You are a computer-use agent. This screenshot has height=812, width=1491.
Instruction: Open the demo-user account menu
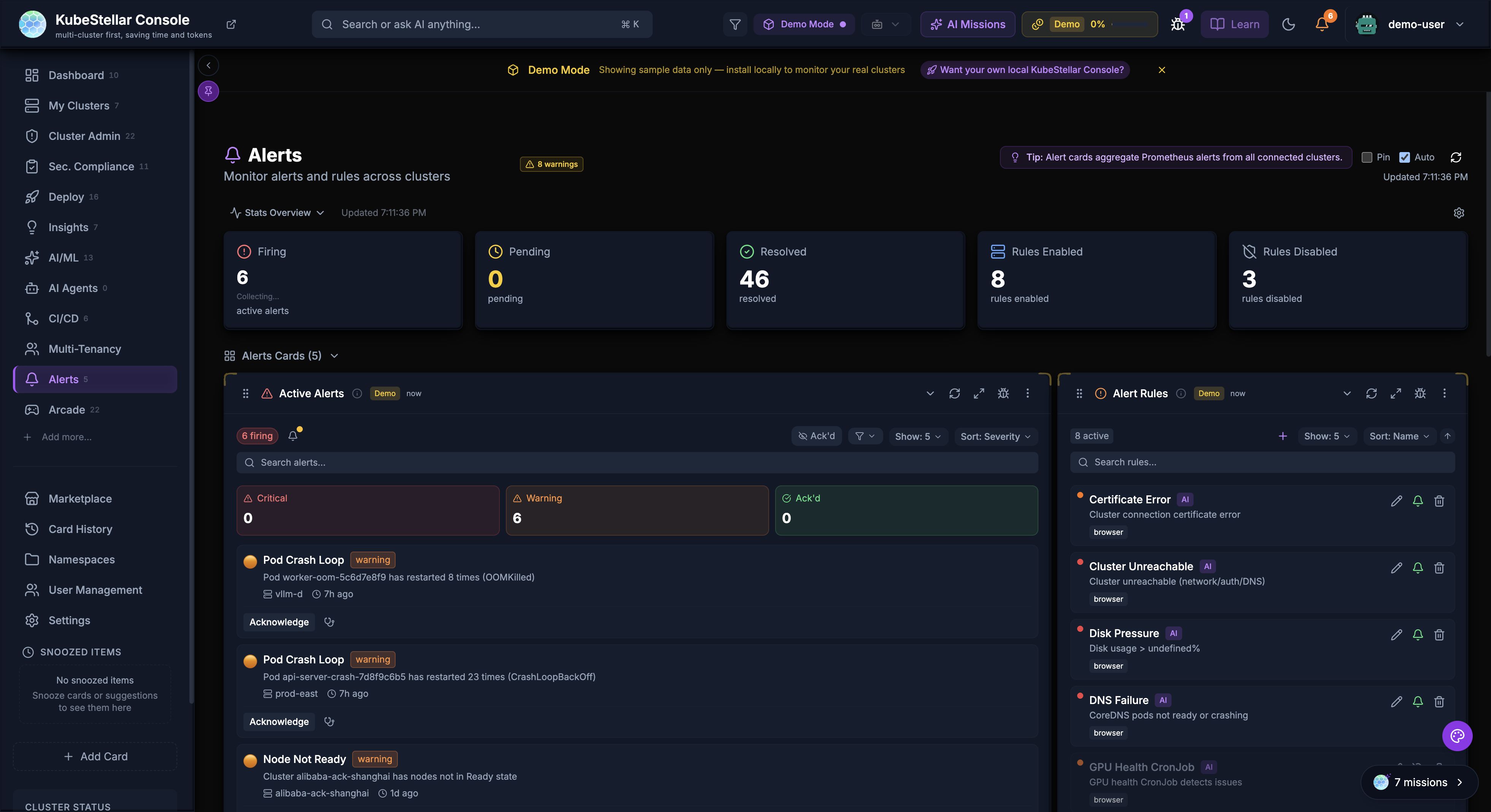(x=1416, y=24)
